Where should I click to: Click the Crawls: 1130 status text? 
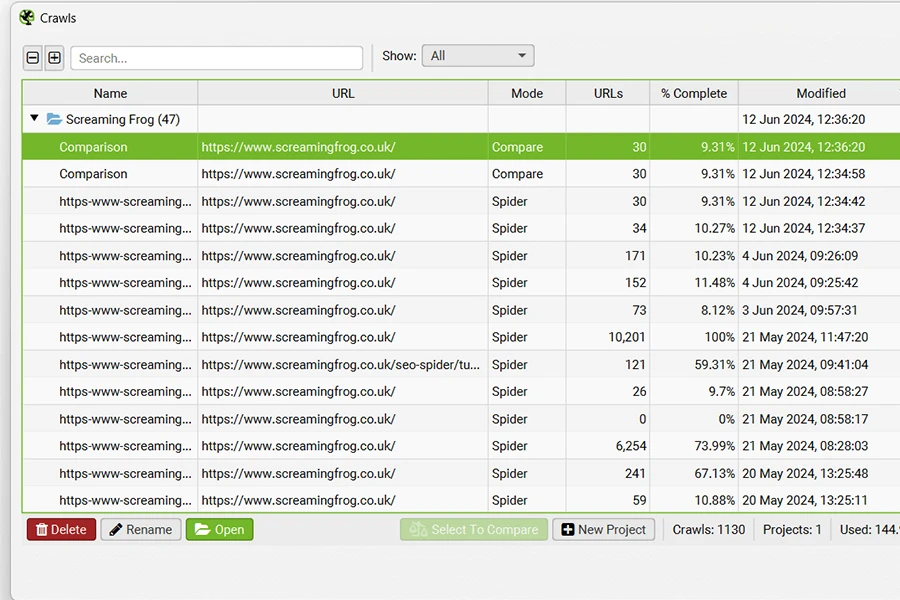pyautogui.click(x=709, y=529)
